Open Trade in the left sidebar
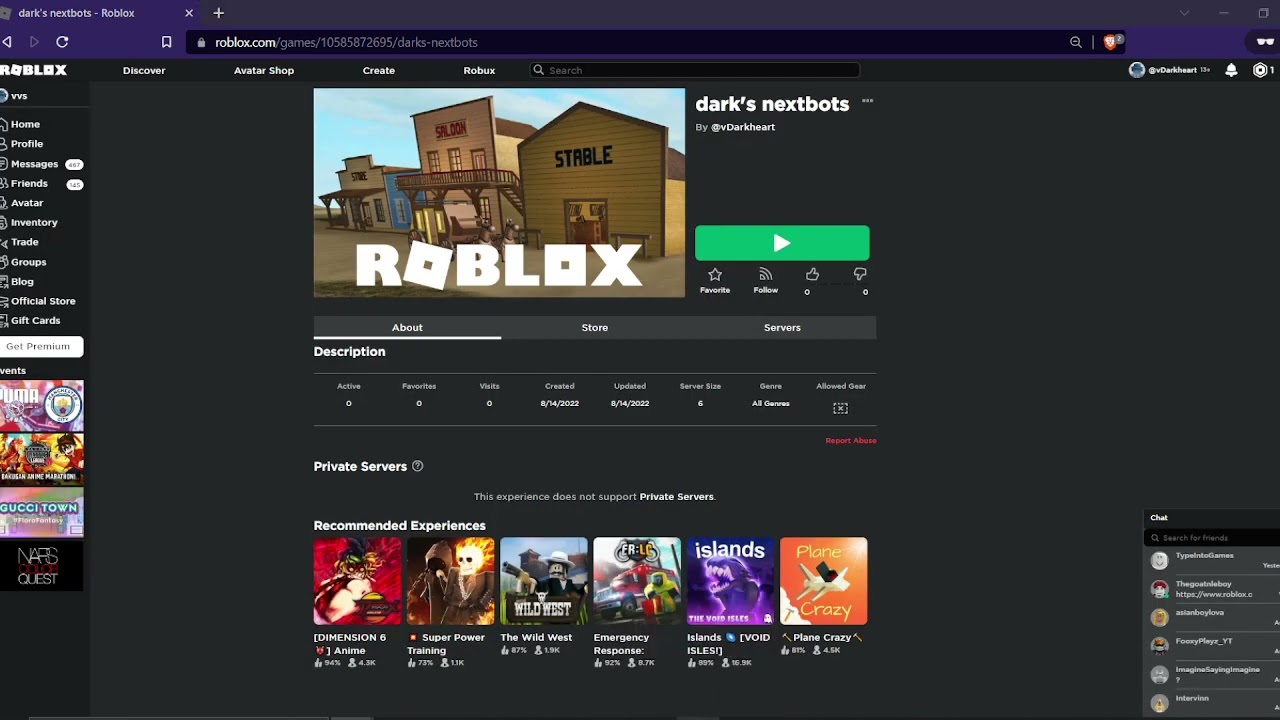 coord(25,242)
